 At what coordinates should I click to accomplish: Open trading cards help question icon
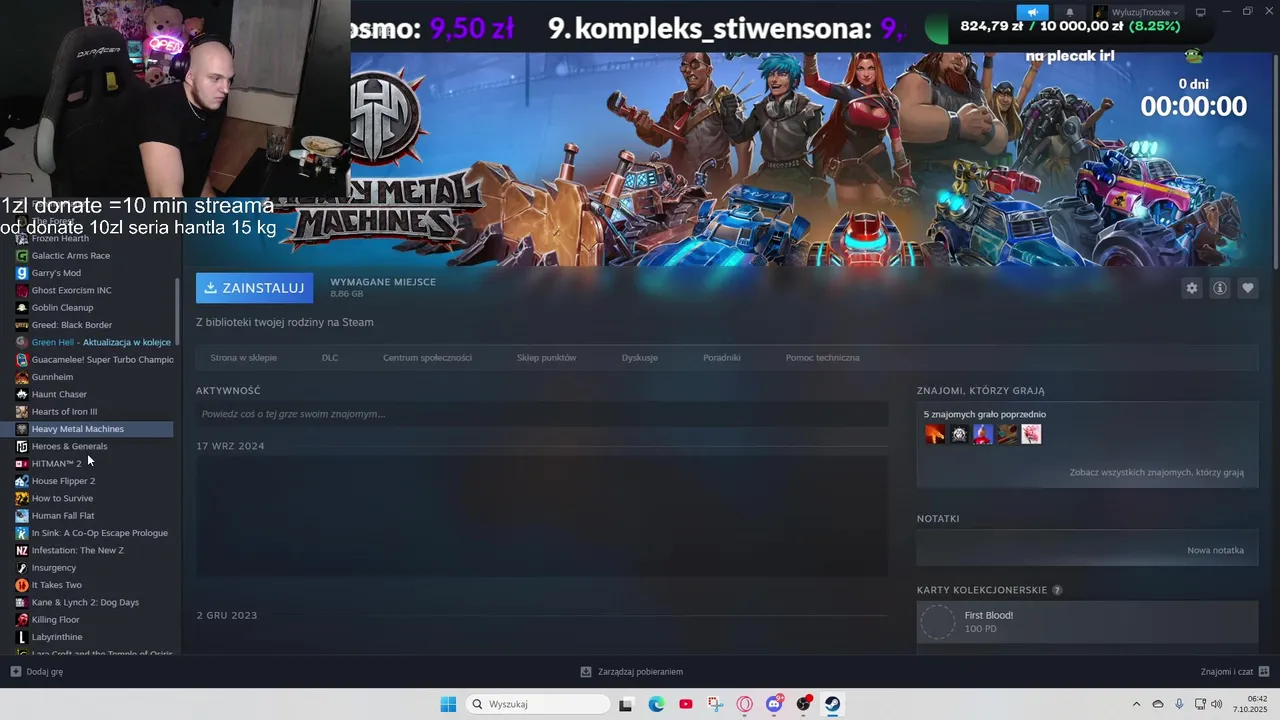click(1057, 590)
